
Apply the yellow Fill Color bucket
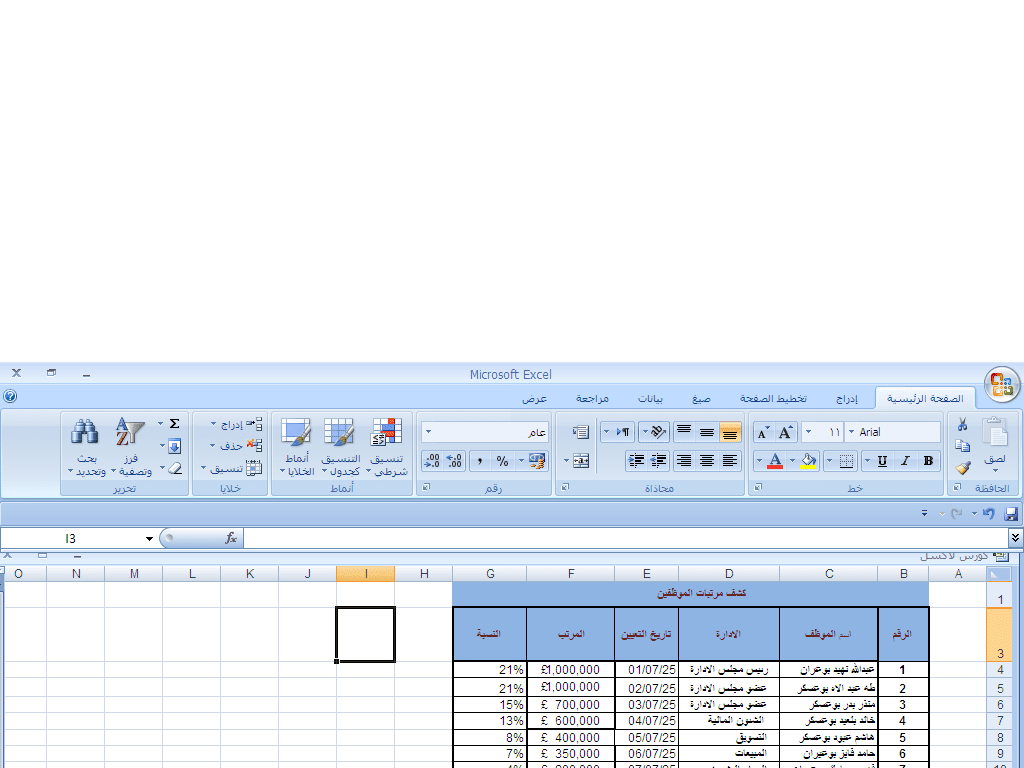click(x=808, y=461)
